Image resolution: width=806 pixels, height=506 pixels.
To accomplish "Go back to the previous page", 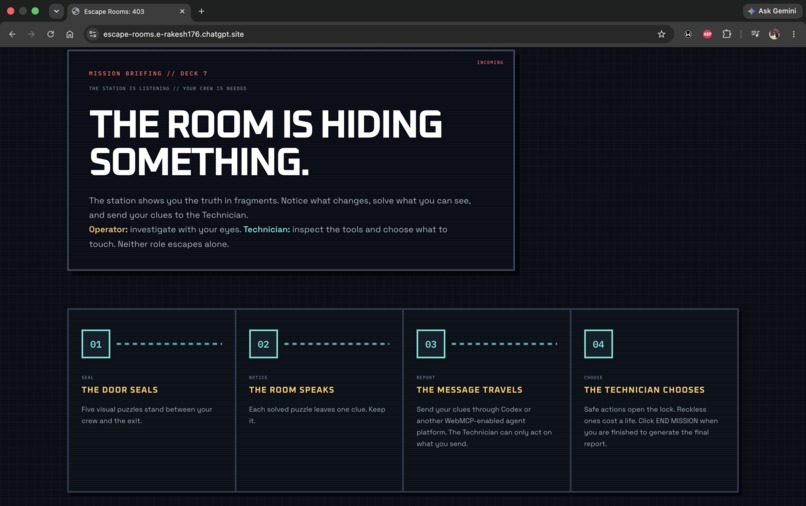I will coord(12,34).
